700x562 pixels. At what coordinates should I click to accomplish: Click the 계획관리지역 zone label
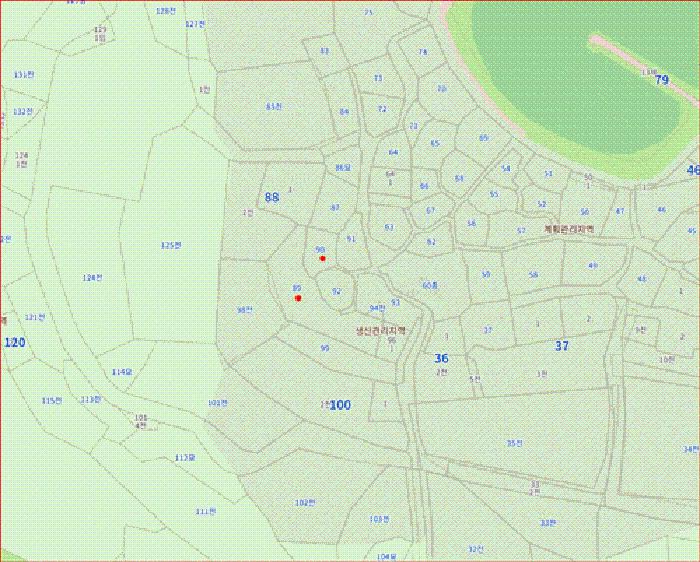[569, 228]
